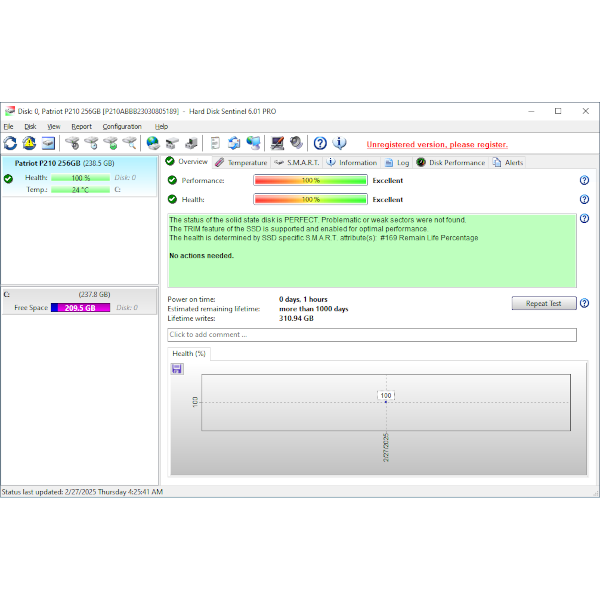Click the disk with clock test icon

tap(91, 143)
